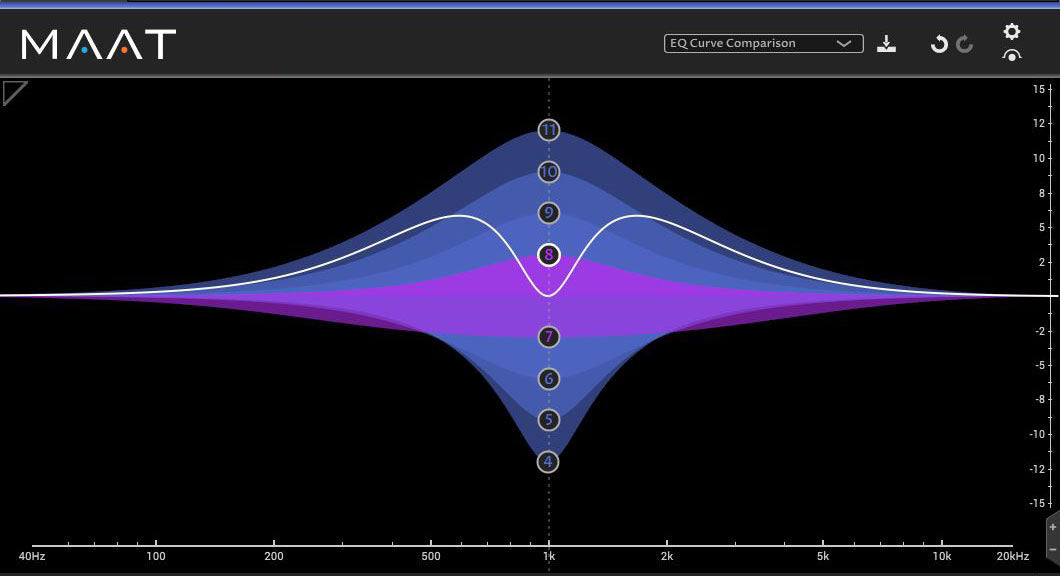
Task: Select EQ band node 7
Action: tap(548, 337)
